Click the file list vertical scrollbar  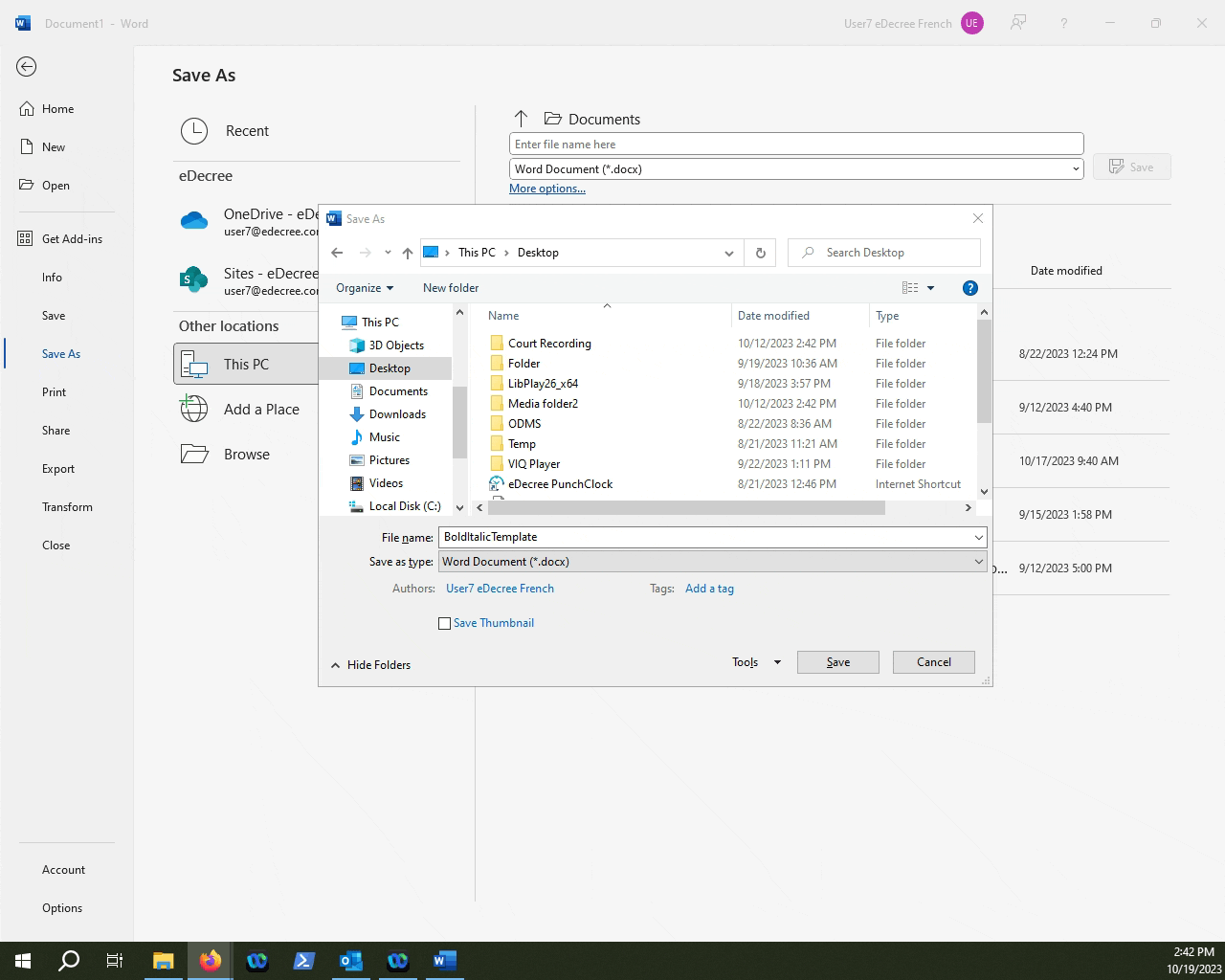(x=984, y=371)
